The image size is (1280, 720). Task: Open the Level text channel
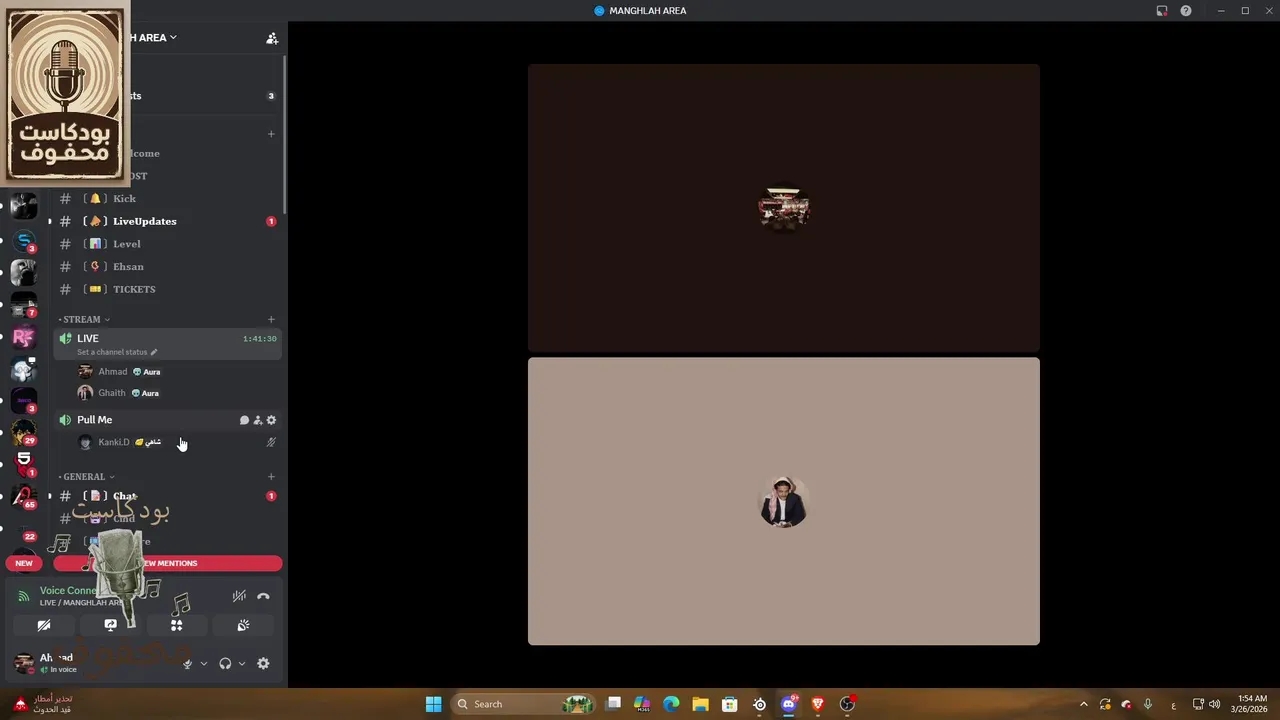(167, 244)
